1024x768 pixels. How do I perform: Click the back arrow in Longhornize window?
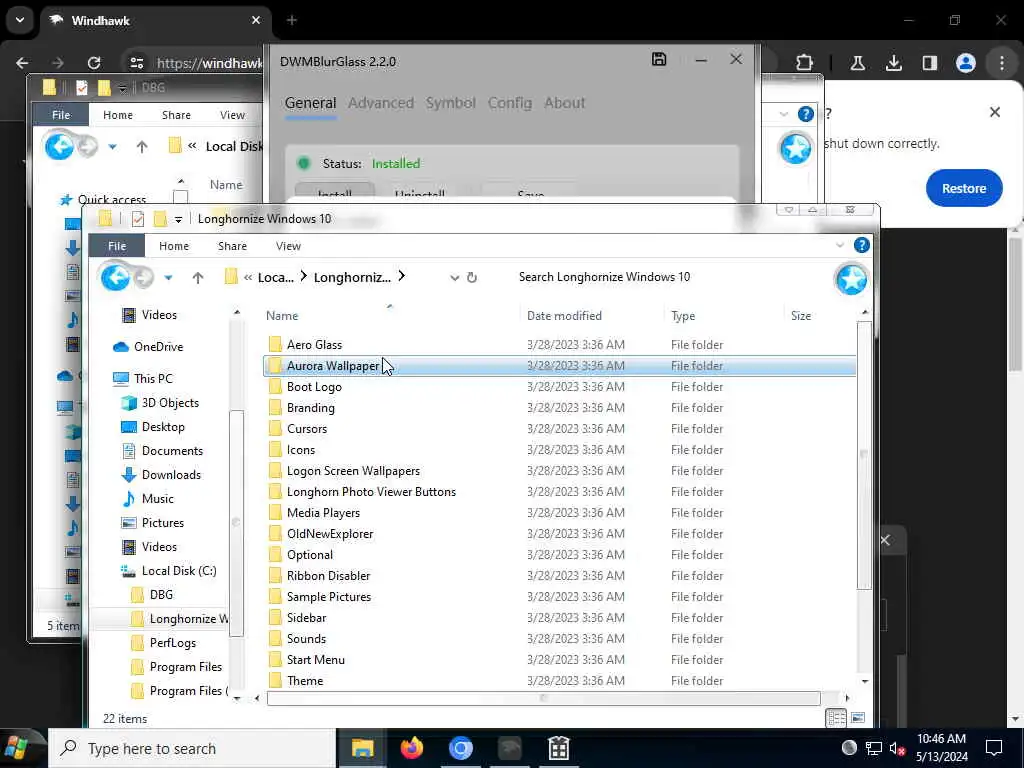click(x=116, y=278)
